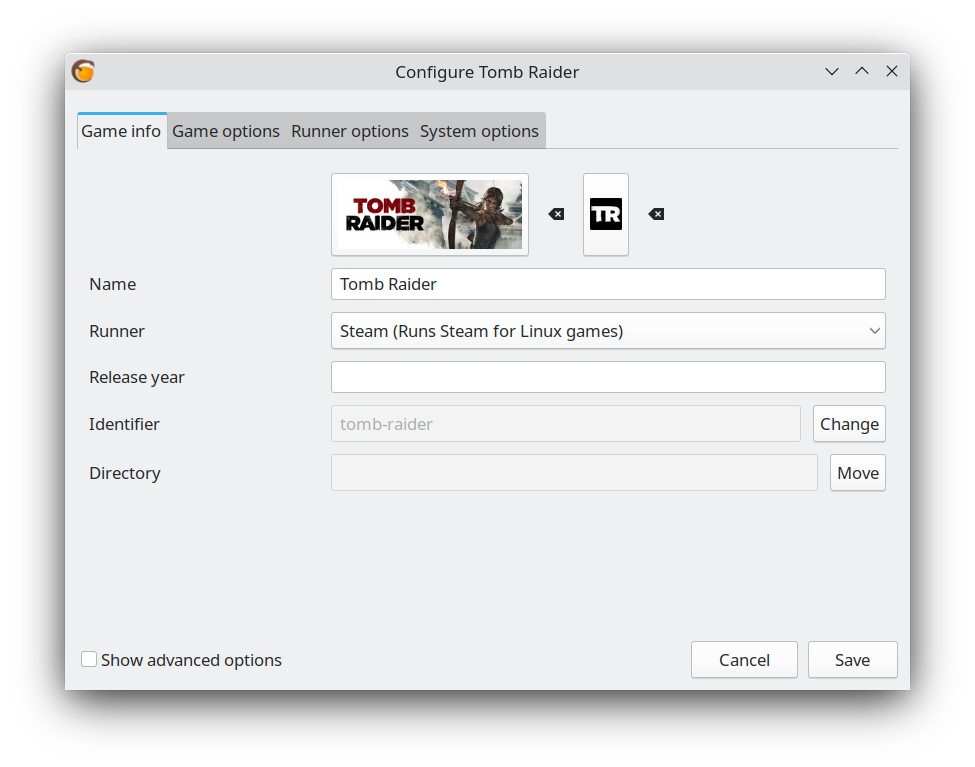Open the Runner options tab
The height and width of the screenshot is (767, 975).
(x=349, y=131)
